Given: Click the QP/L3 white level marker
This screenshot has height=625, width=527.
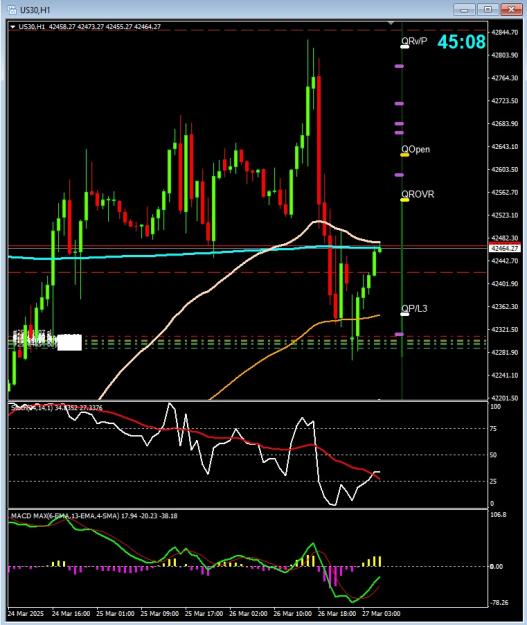Looking at the screenshot, I should [x=405, y=314].
